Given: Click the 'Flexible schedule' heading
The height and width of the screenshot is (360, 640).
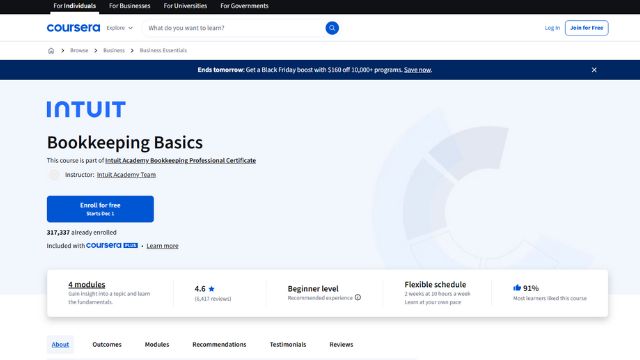Looking at the screenshot, I should (x=435, y=284).
